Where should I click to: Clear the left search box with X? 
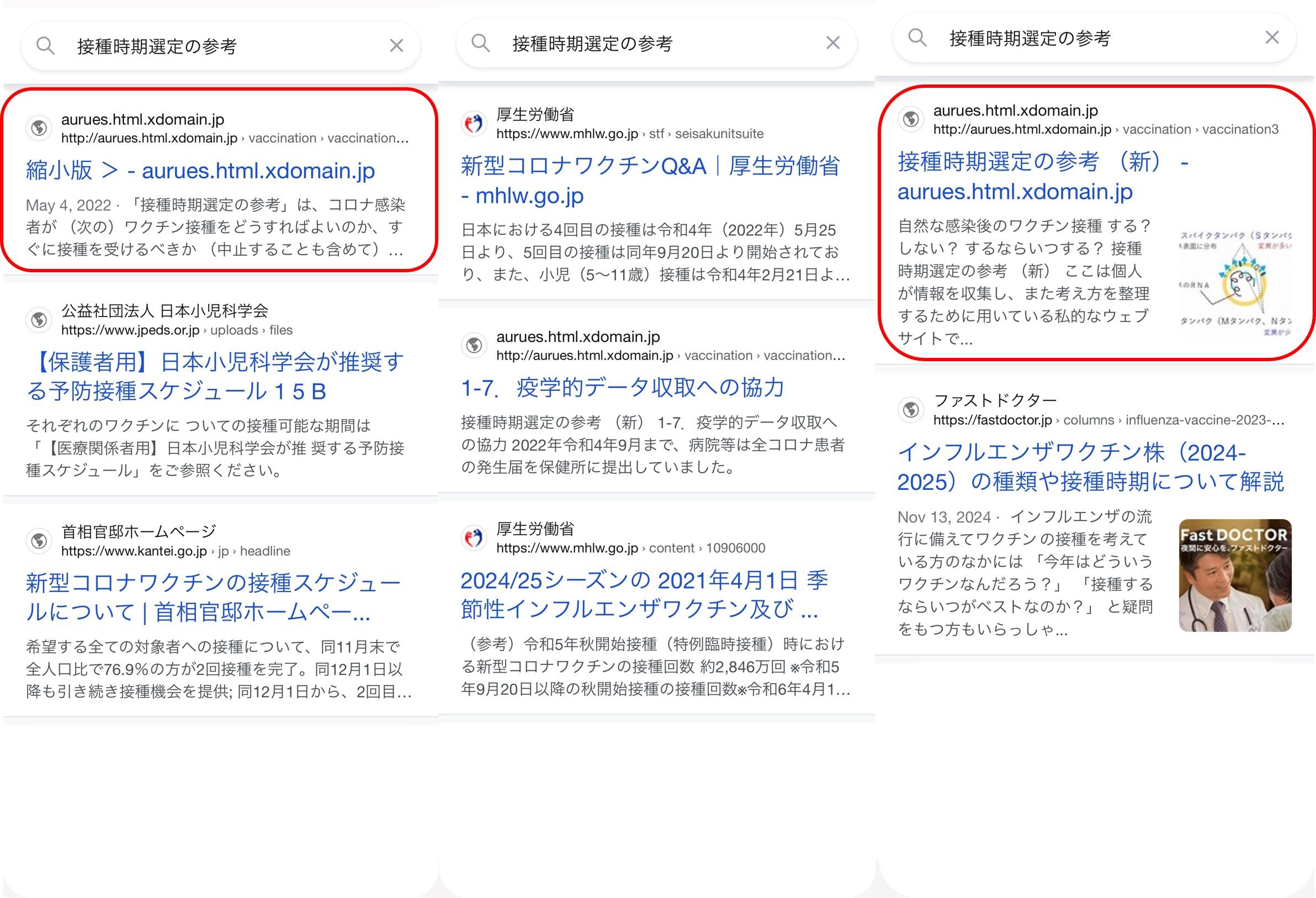[396, 46]
